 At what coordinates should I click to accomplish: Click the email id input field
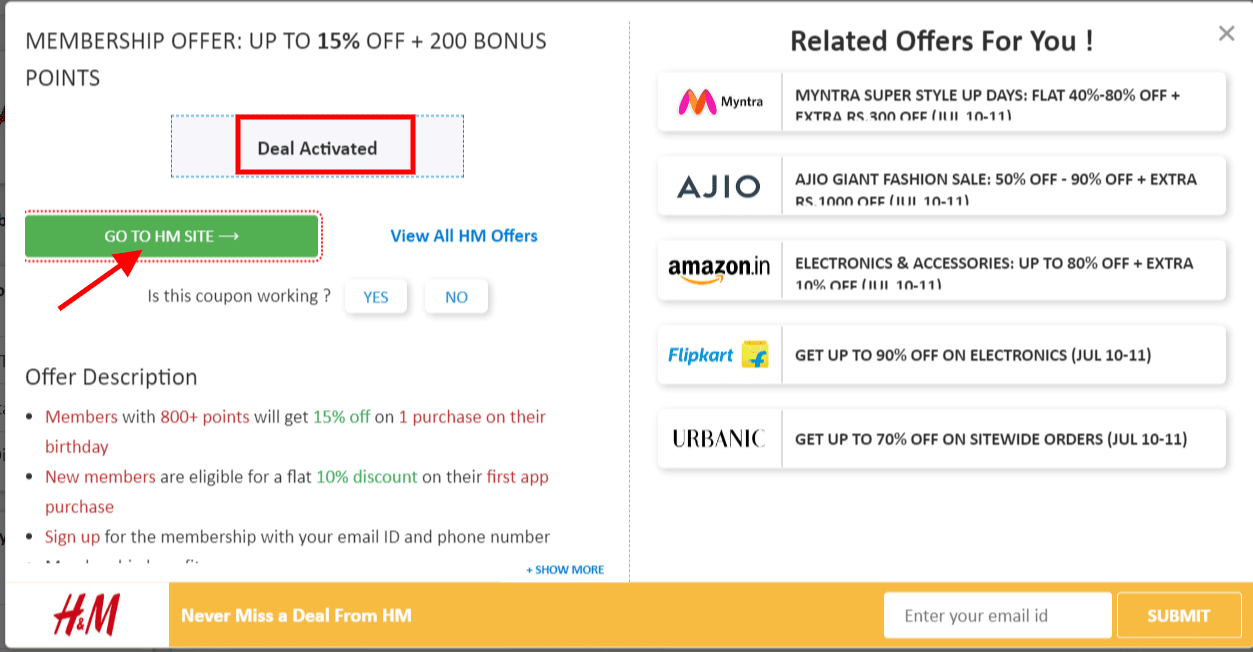[x=997, y=615]
